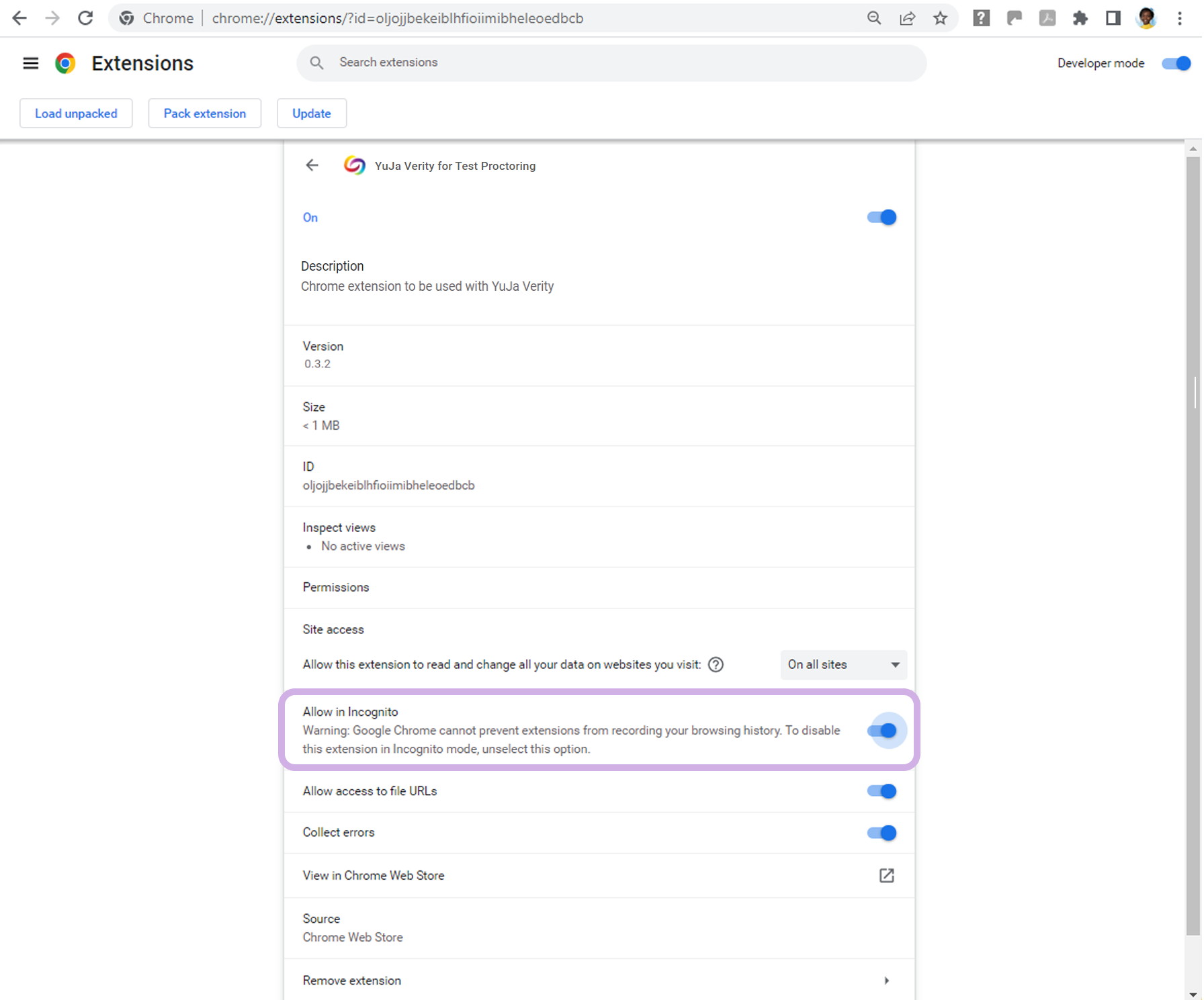The width and height of the screenshot is (1204, 1000).
Task: Toggle Allow access to file URLs
Action: coord(881,791)
